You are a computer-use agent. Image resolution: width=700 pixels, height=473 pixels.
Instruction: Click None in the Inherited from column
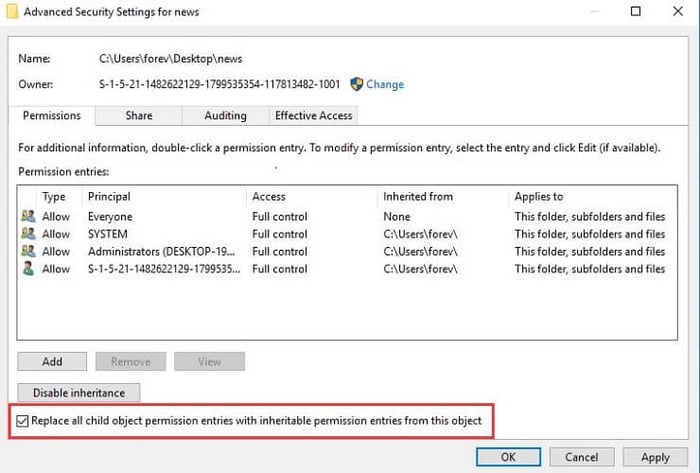coord(397,216)
